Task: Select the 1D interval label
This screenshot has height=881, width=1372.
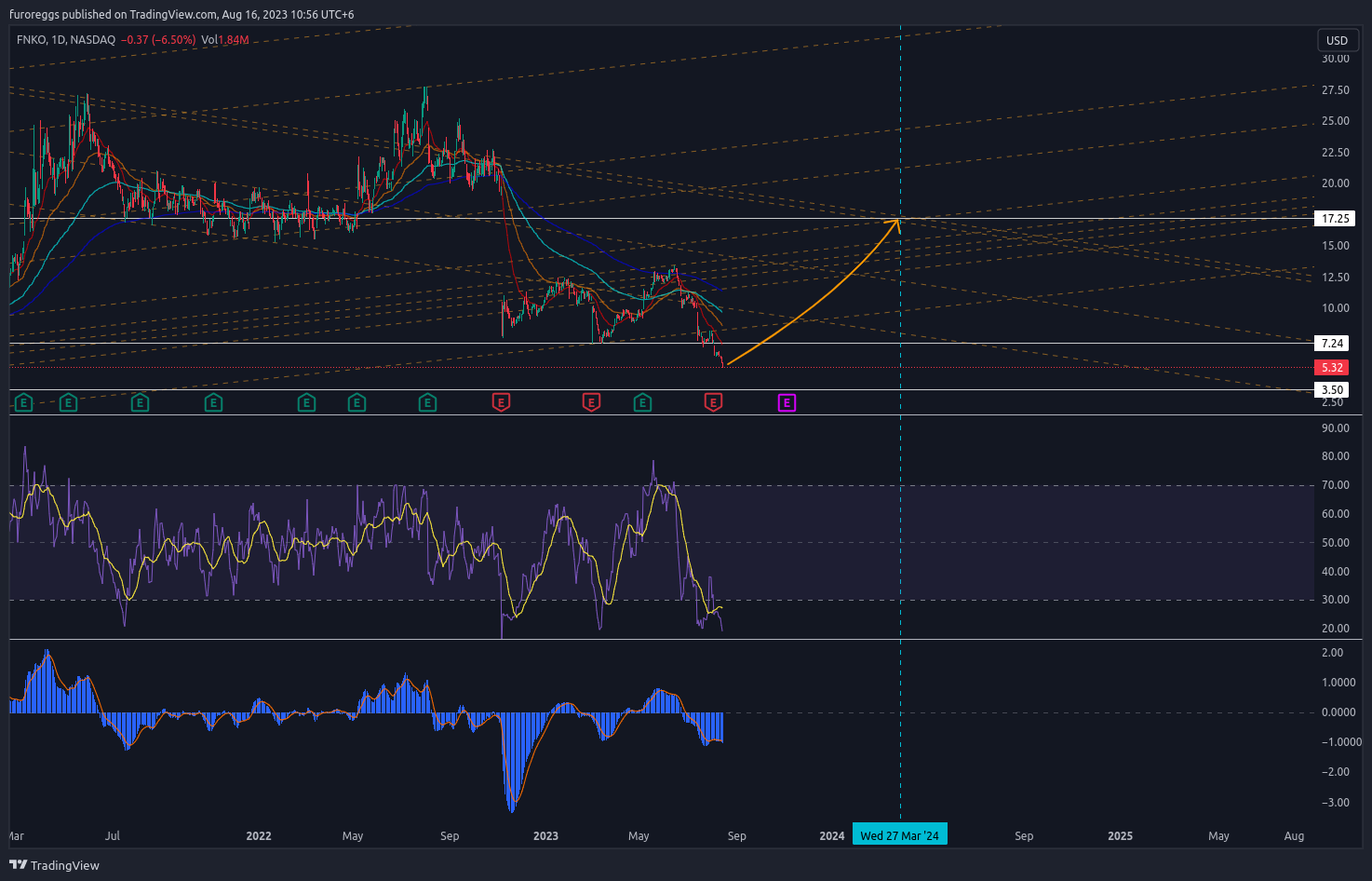Action: click(x=59, y=40)
